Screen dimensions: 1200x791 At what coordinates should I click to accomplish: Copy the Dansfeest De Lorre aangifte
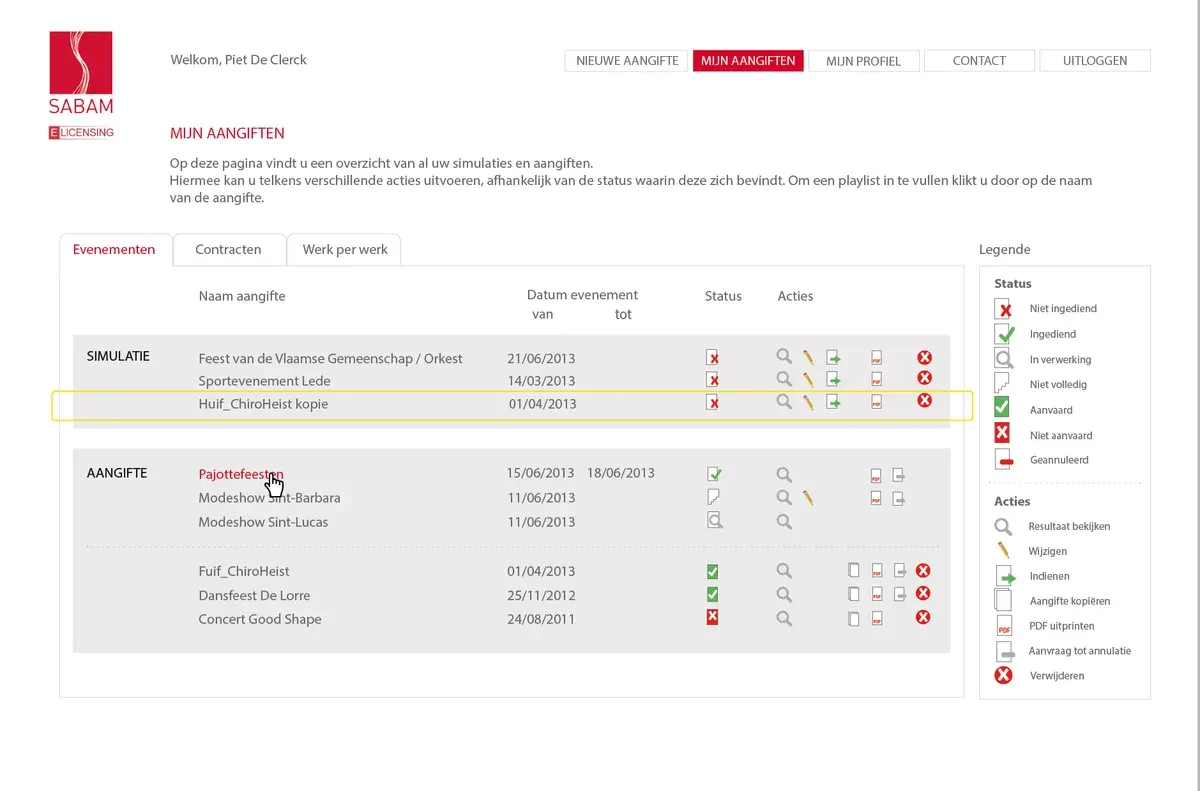853,594
